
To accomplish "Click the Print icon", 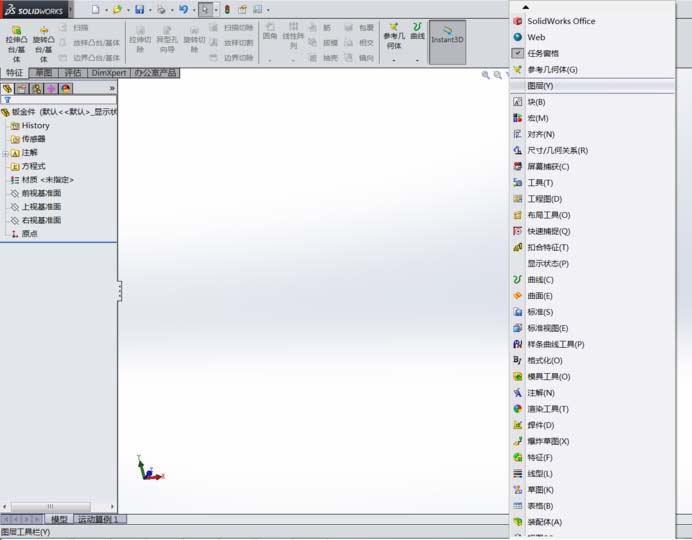I will pos(161,9).
